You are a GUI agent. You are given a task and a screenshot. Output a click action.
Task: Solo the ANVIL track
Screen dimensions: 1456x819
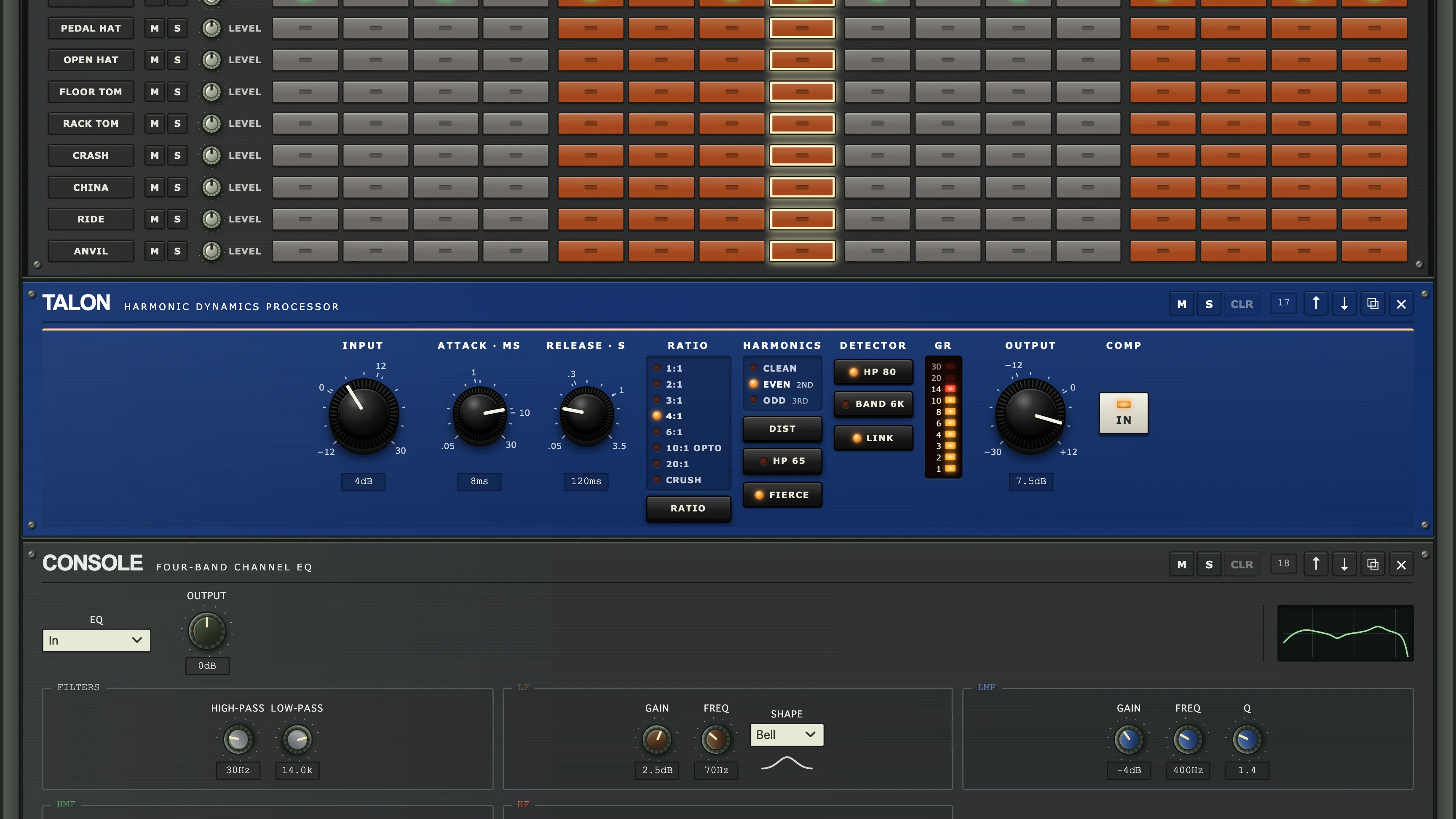tap(177, 251)
